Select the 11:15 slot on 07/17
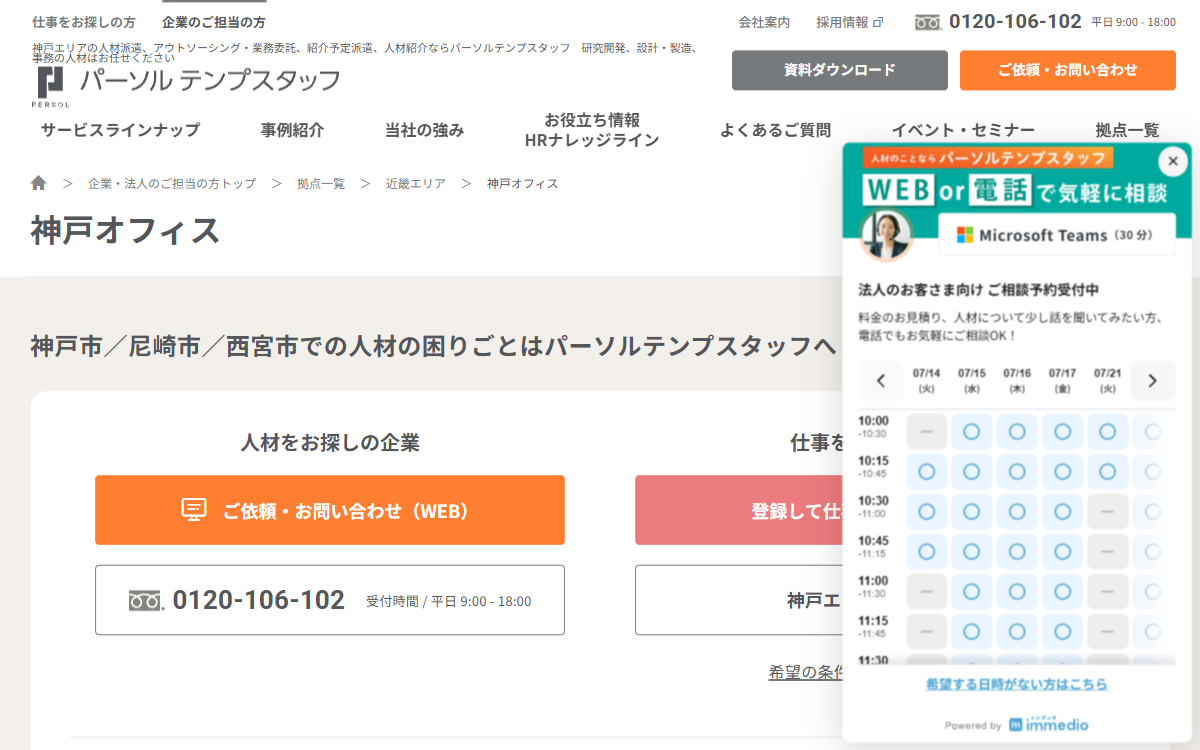The height and width of the screenshot is (750, 1200). pyautogui.click(x=1062, y=631)
